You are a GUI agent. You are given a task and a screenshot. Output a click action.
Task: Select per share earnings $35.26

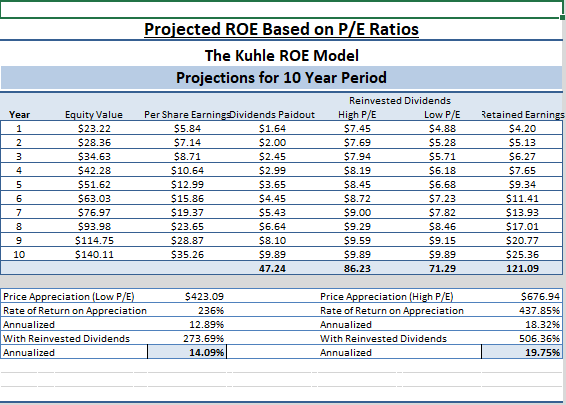coord(187,254)
